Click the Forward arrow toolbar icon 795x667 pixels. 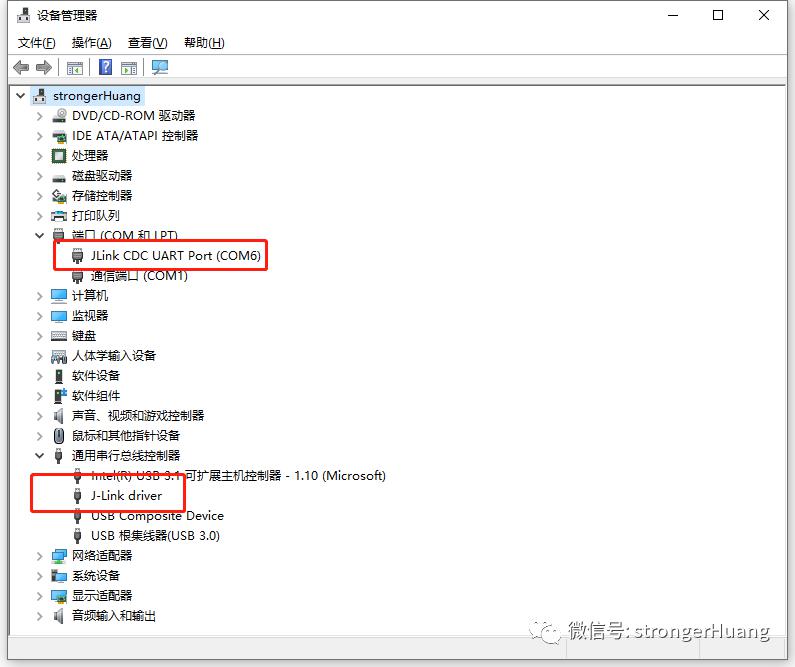[44, 67]
